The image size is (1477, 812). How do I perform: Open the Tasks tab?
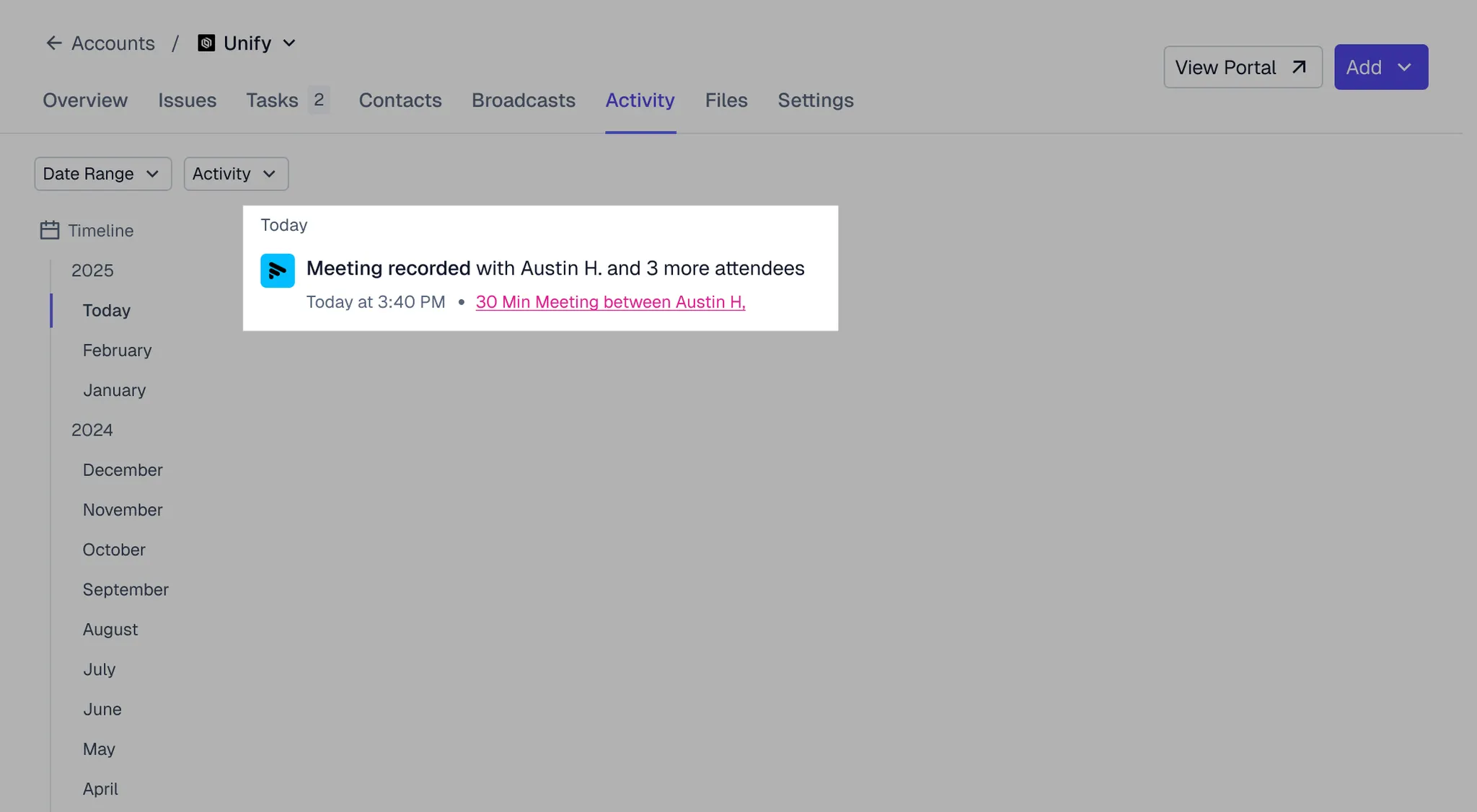272,100
